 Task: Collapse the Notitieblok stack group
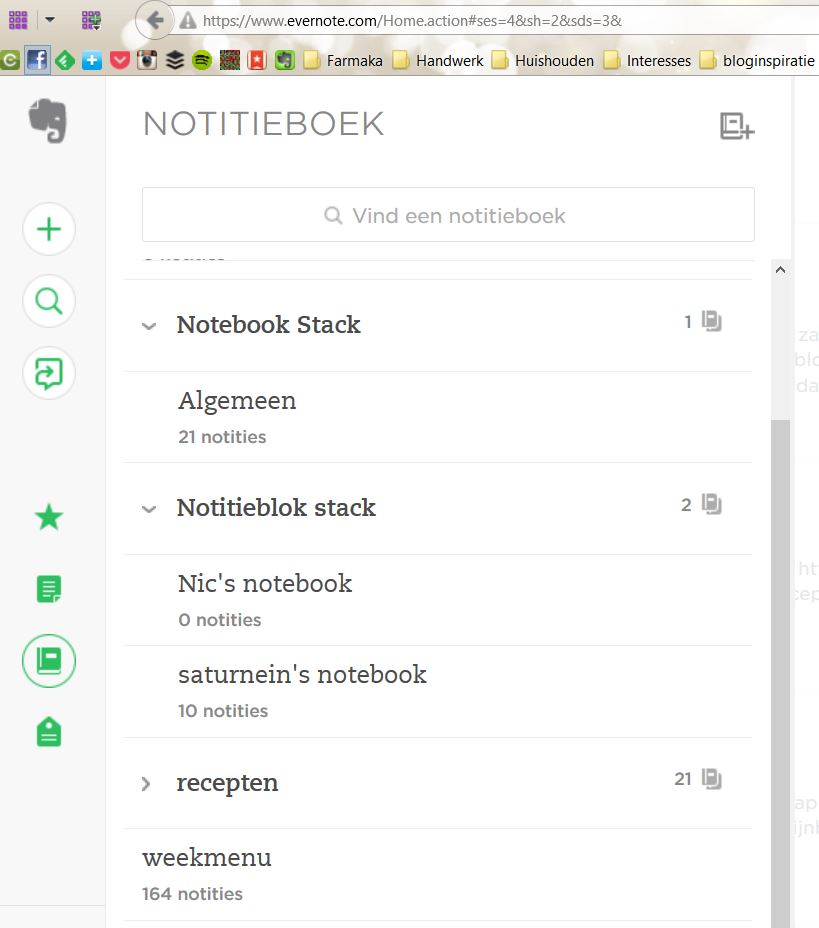149,509
